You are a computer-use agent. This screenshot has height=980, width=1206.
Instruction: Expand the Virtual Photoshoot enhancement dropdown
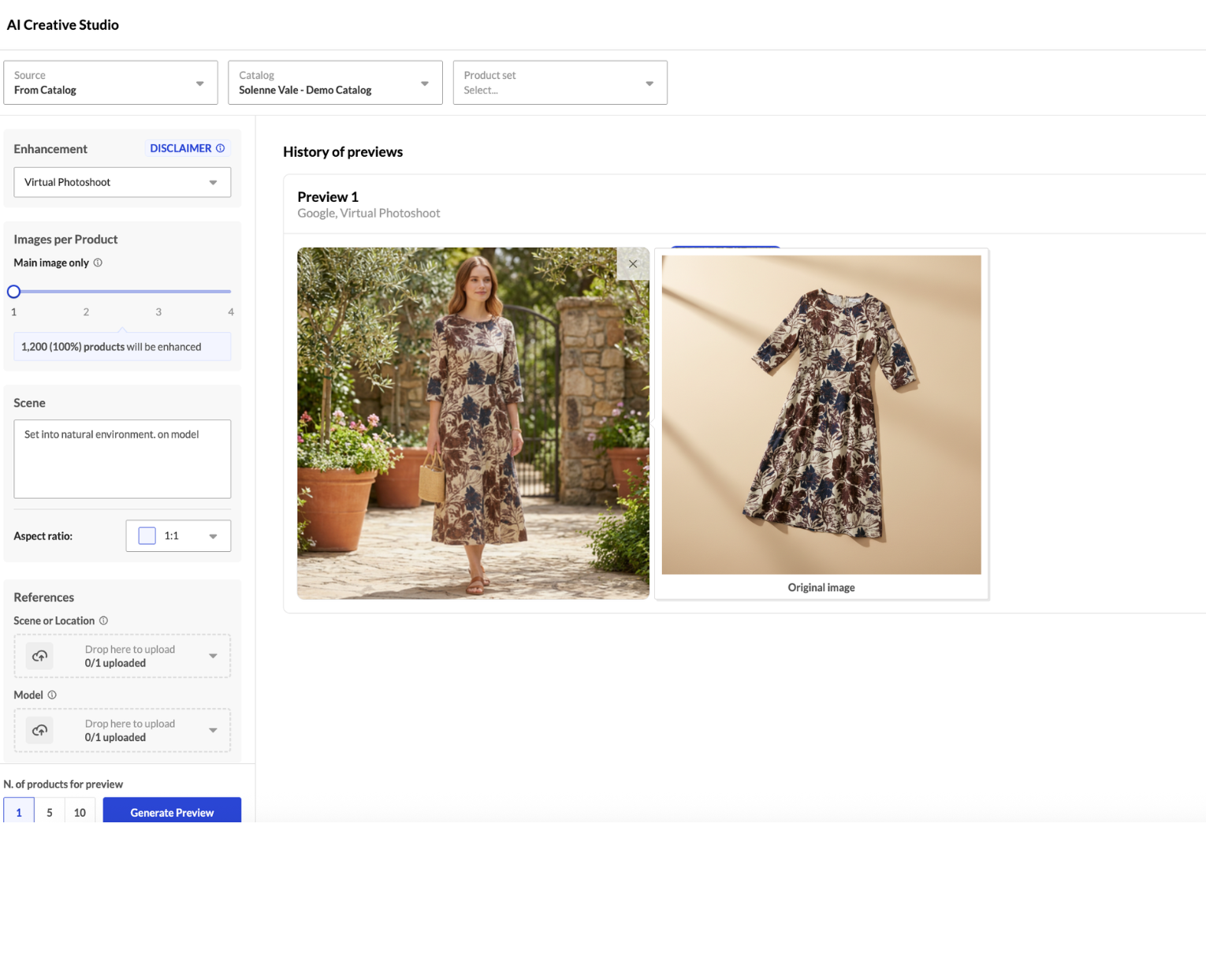tap(122, 182)
